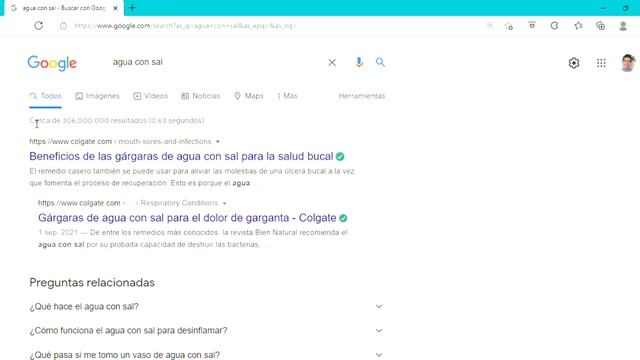Image resolution: width=640 pixels, height=360 pixels.
Task: Click the search box containing 'agua con sal'
Action: pos(216,62)
